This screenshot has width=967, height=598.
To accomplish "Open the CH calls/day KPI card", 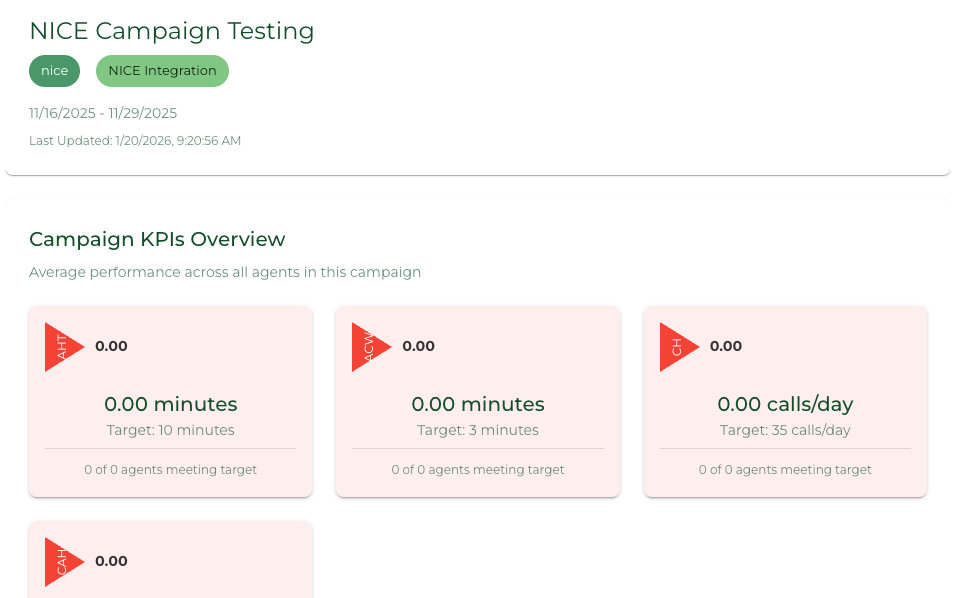I will (785, 401).
